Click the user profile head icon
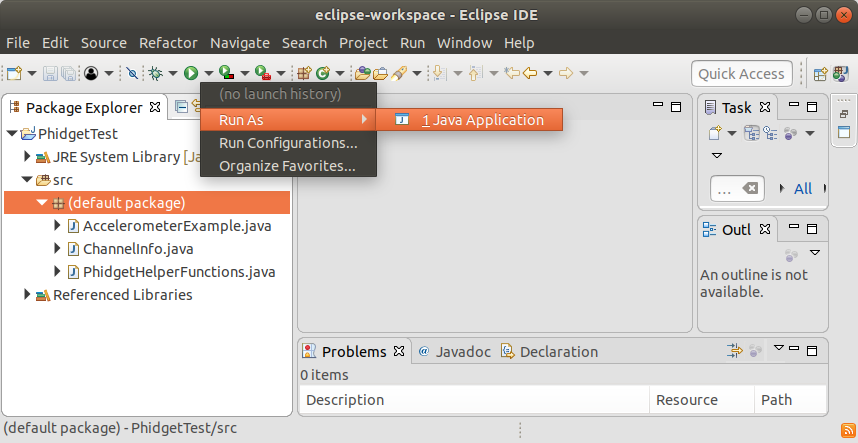The height and width of the screenshot is (443, 858). coord(91,73)
